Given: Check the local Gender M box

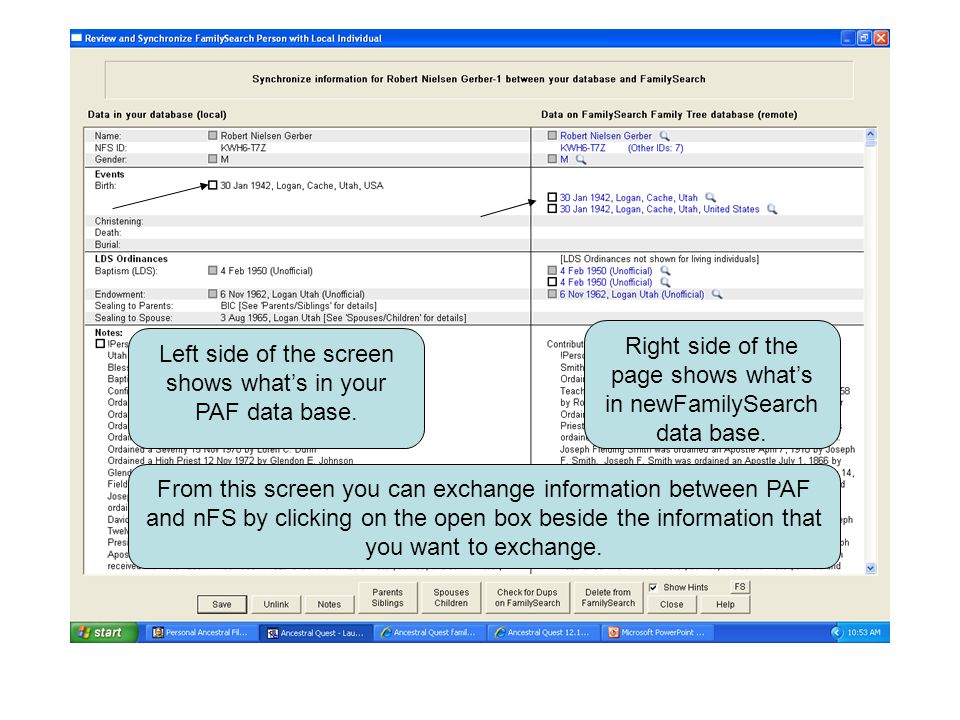Looking at the screenshot, I should point(212,159).
